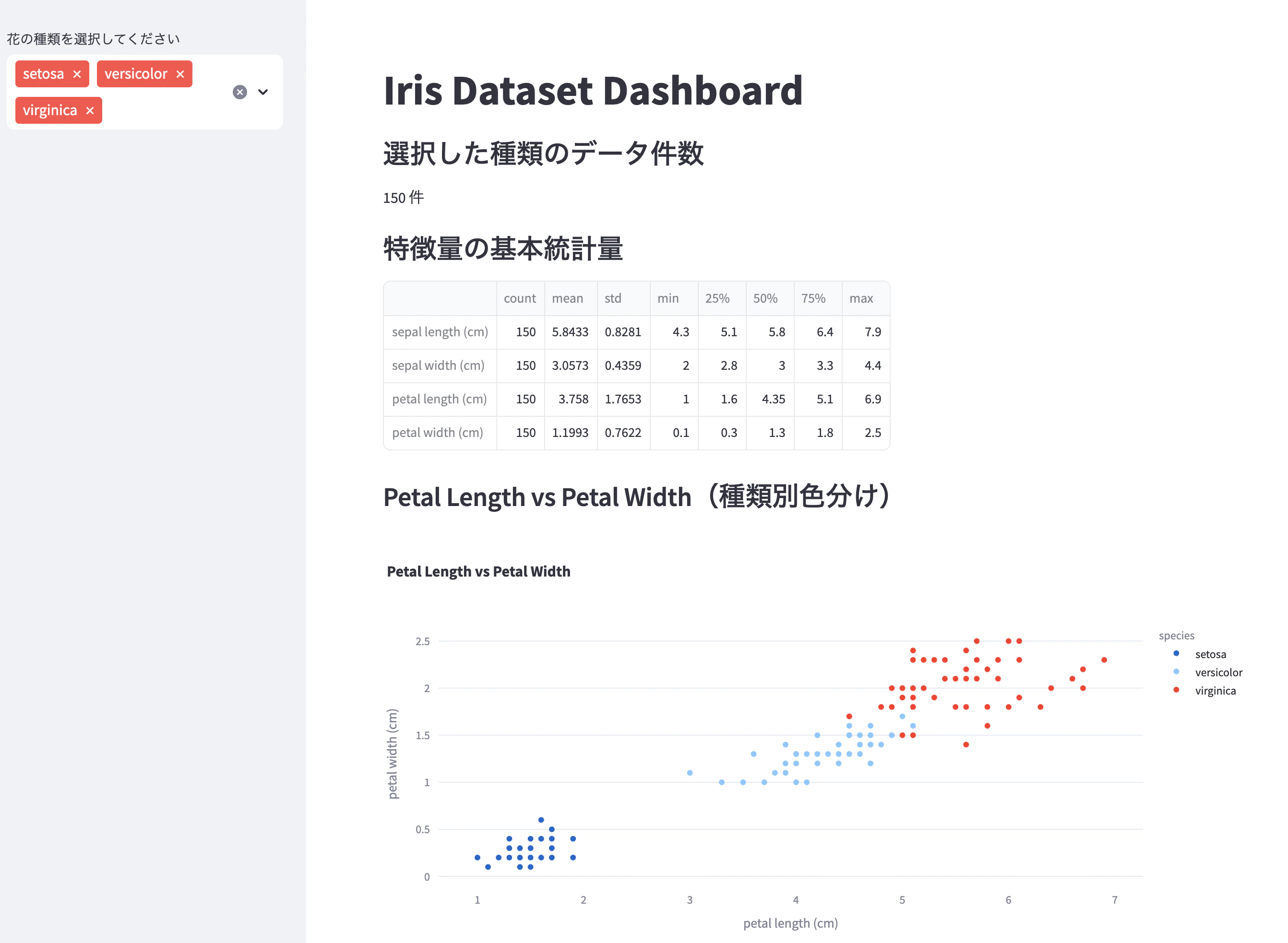Image resolution: width=1288 pixels, height=943 pixels.
Task: Click the petal length mean cell 3.758
Action: pyautogui.click(x=572, y=399)
